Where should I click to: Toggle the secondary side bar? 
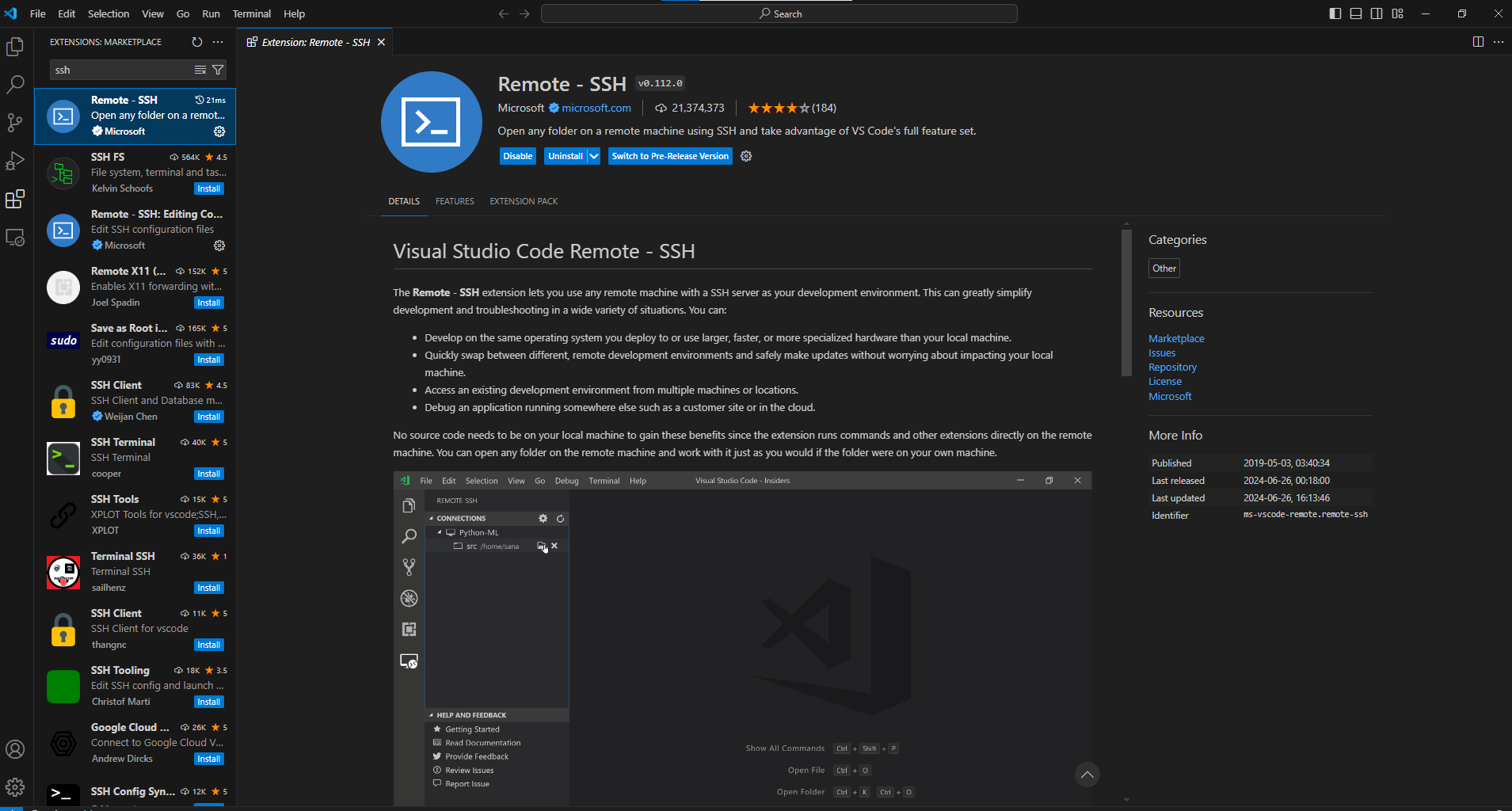tap(1377, 13)
